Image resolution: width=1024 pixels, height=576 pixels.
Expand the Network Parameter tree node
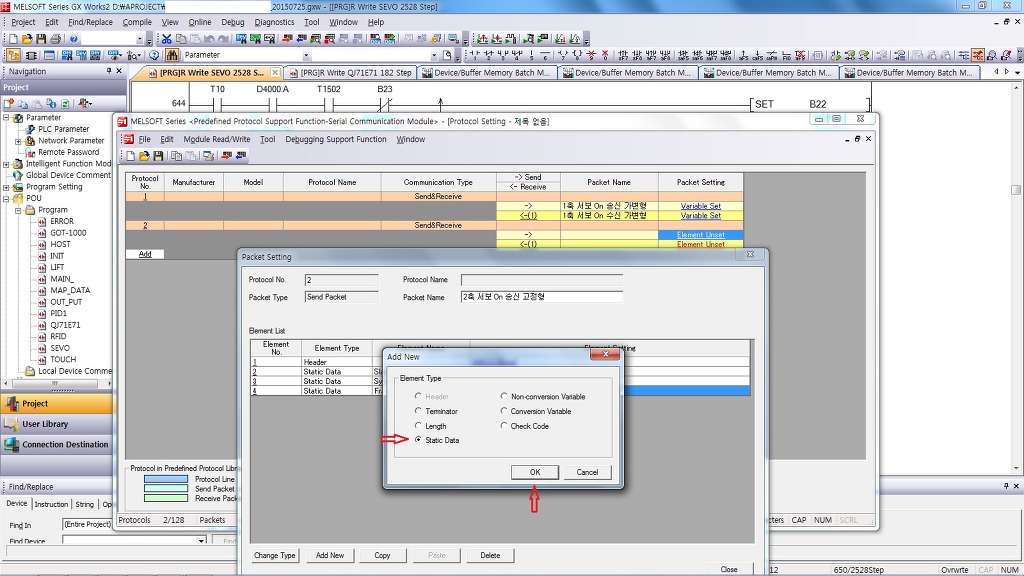18,141
